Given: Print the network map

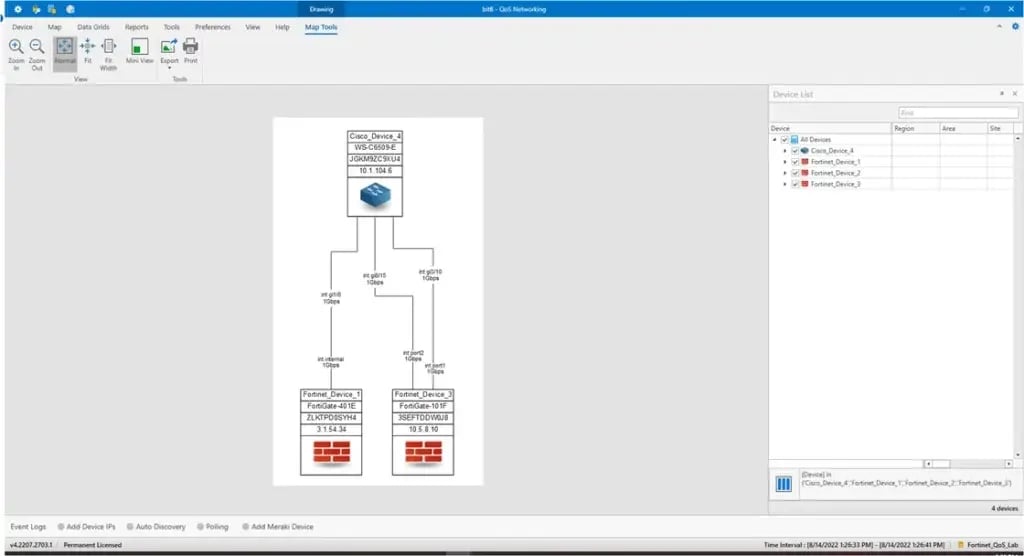Looking at the screenshot, I should coord(190,51).
